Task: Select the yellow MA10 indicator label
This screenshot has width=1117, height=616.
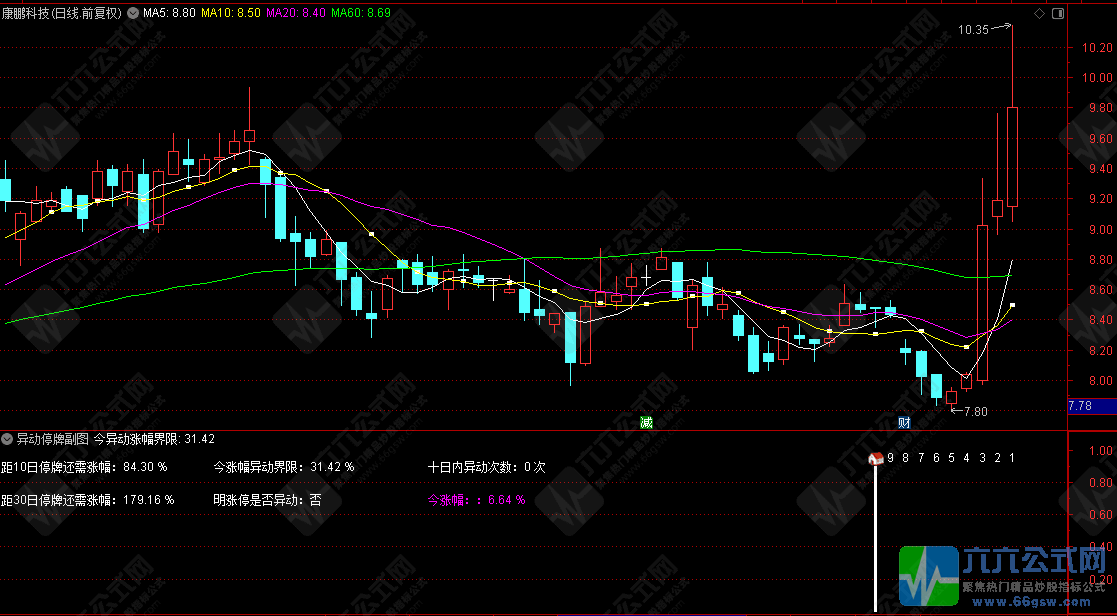Action: coord(231,14)
